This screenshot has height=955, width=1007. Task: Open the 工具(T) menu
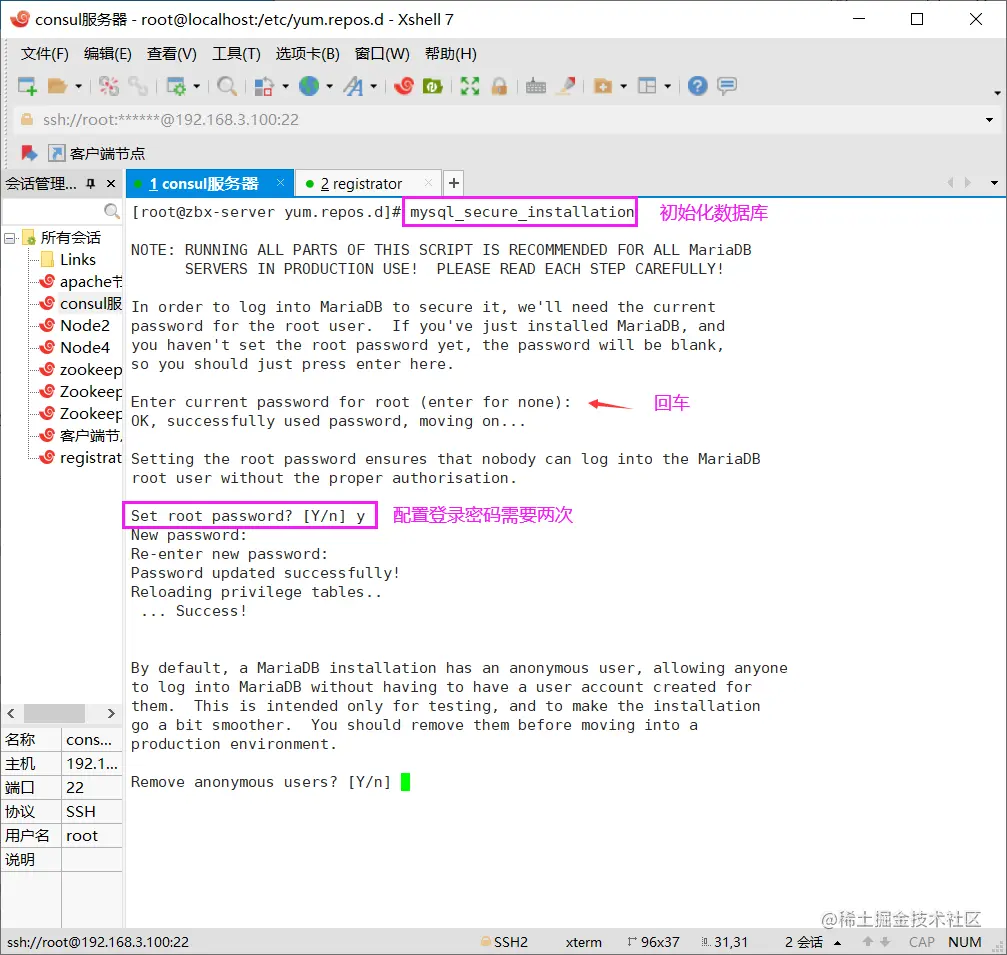pos(236,54)
